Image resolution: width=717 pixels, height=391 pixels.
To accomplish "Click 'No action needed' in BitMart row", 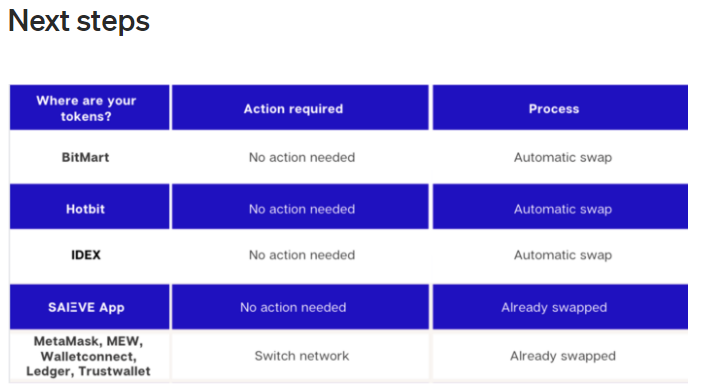I will [302, 157].
